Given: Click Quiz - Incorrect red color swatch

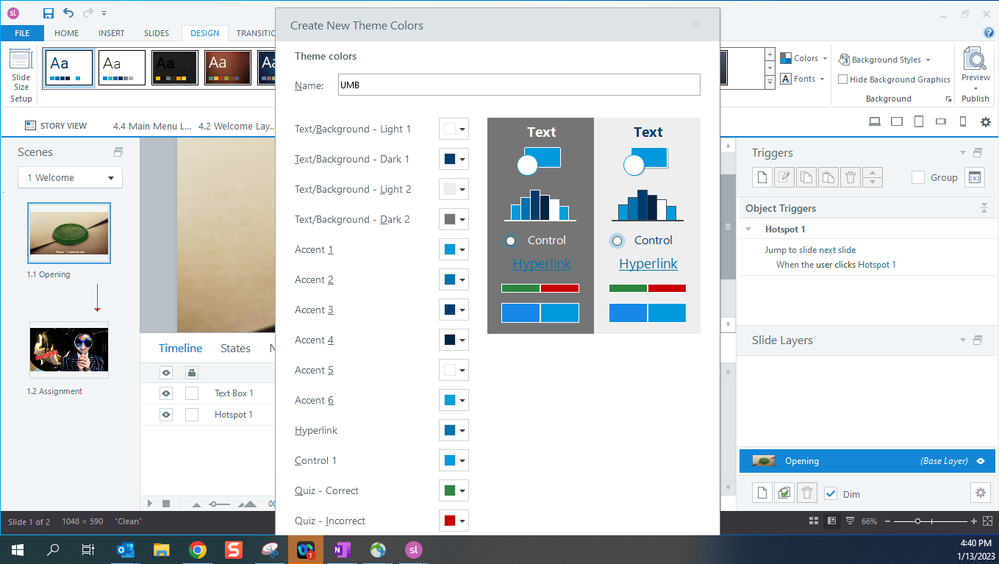Looking at the screenshot, I should [x=450, y=521].
